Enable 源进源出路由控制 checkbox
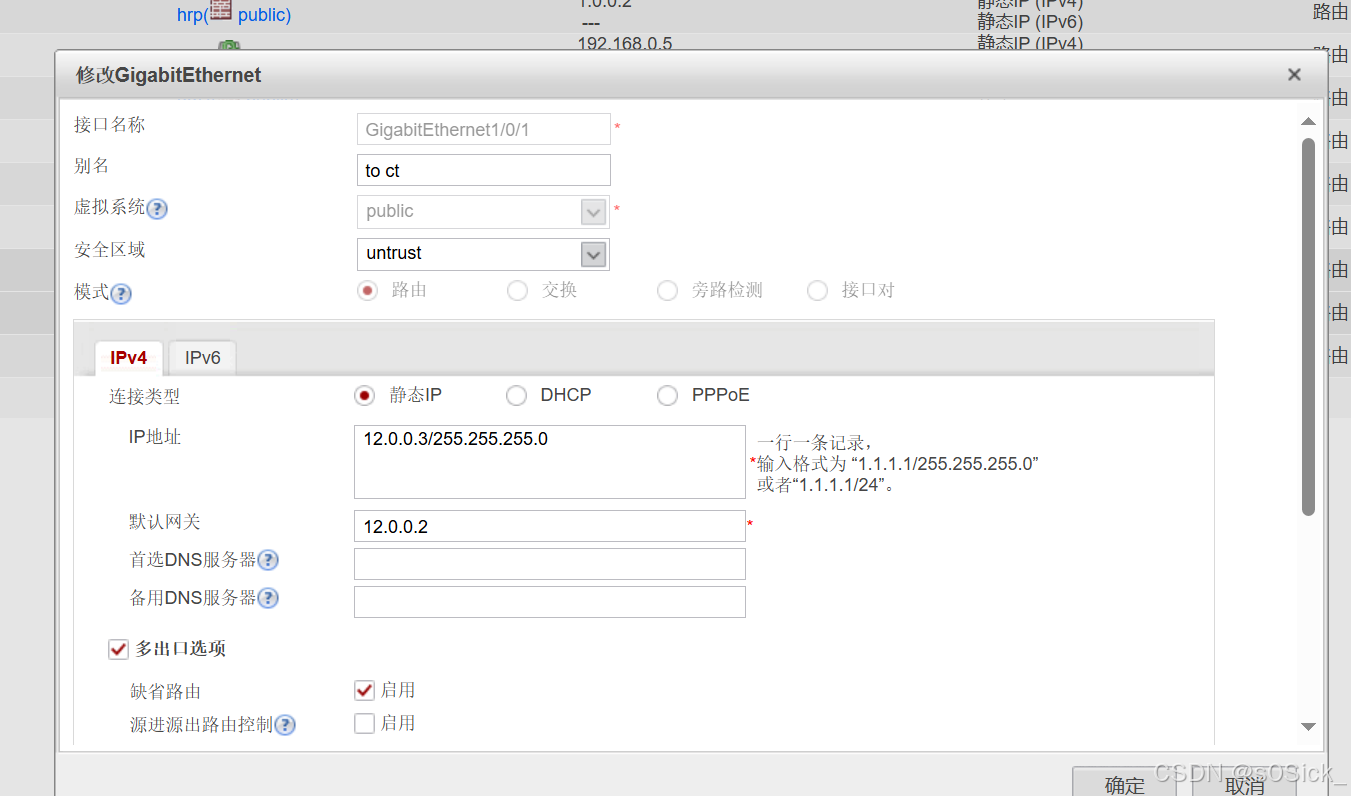Image resolution: width=1351 pixels, height=796 pixels. click(x=364, y=723)
